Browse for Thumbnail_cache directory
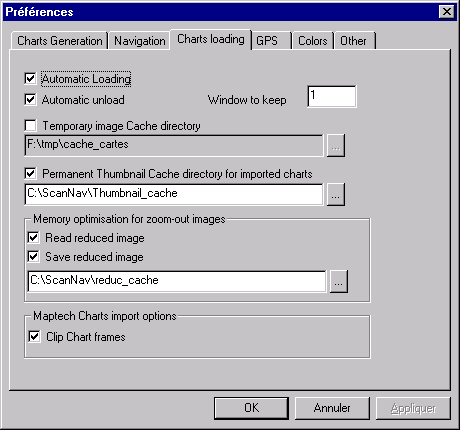Viewport: 460px width, 430px height. (336, 194)
